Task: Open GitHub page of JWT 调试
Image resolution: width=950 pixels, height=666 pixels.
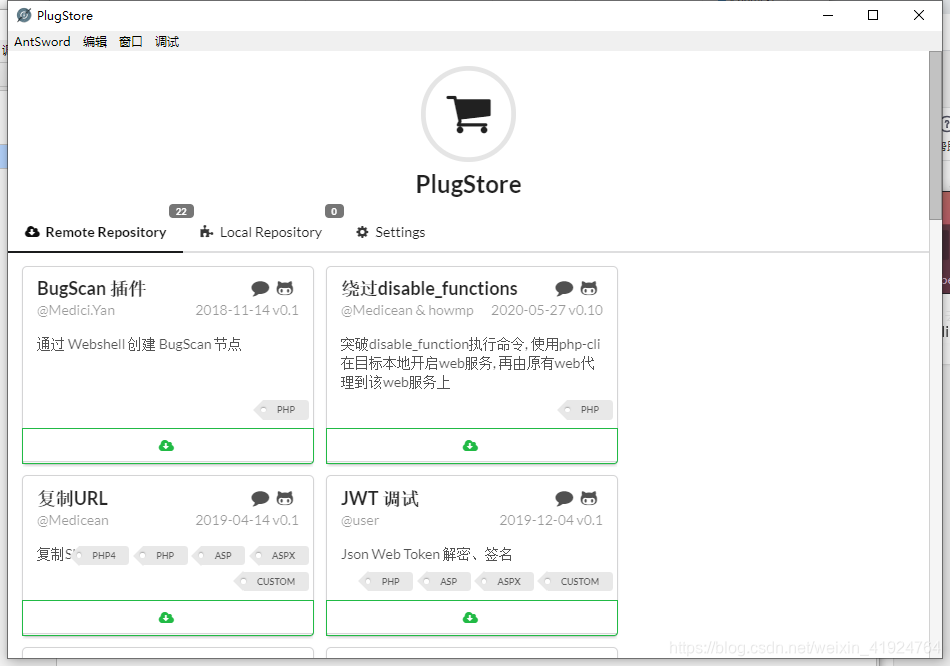Action: (x=589, y=498)
